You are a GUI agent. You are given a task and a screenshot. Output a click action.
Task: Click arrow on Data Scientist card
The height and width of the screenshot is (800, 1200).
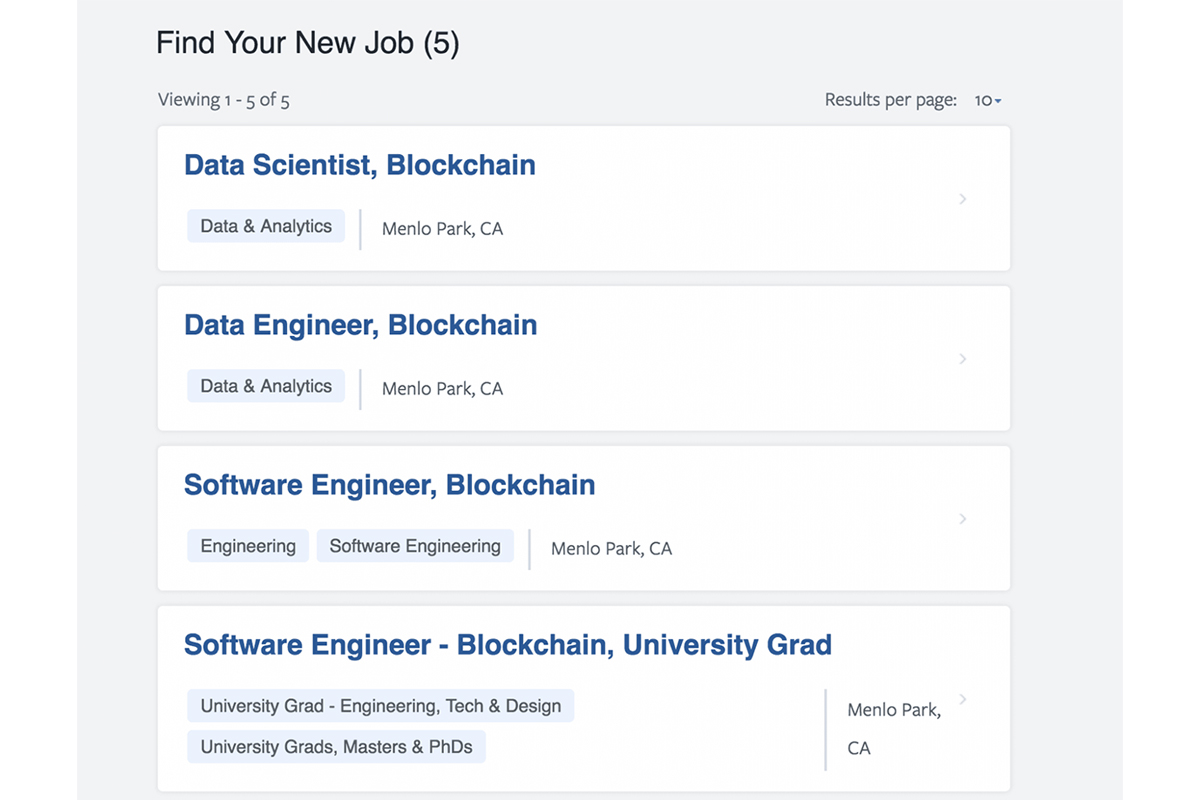tap(963, 199)
